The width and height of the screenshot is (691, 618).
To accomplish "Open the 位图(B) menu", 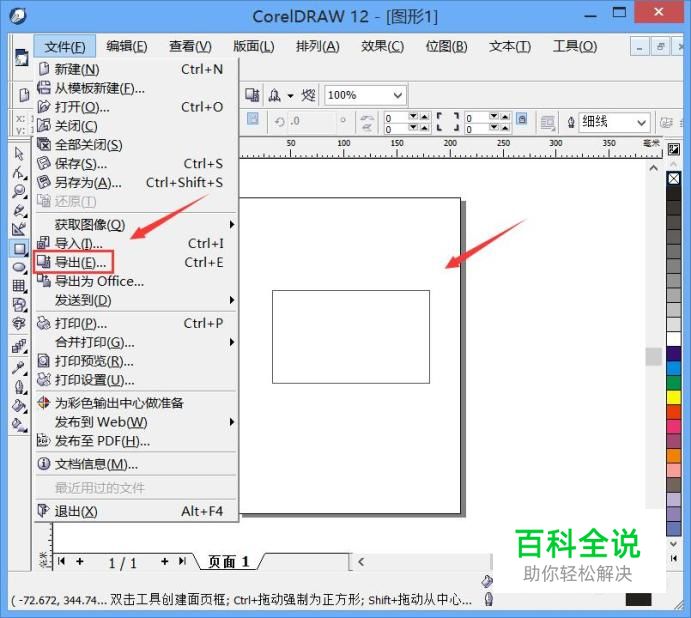I will click(x=446, y=46).
